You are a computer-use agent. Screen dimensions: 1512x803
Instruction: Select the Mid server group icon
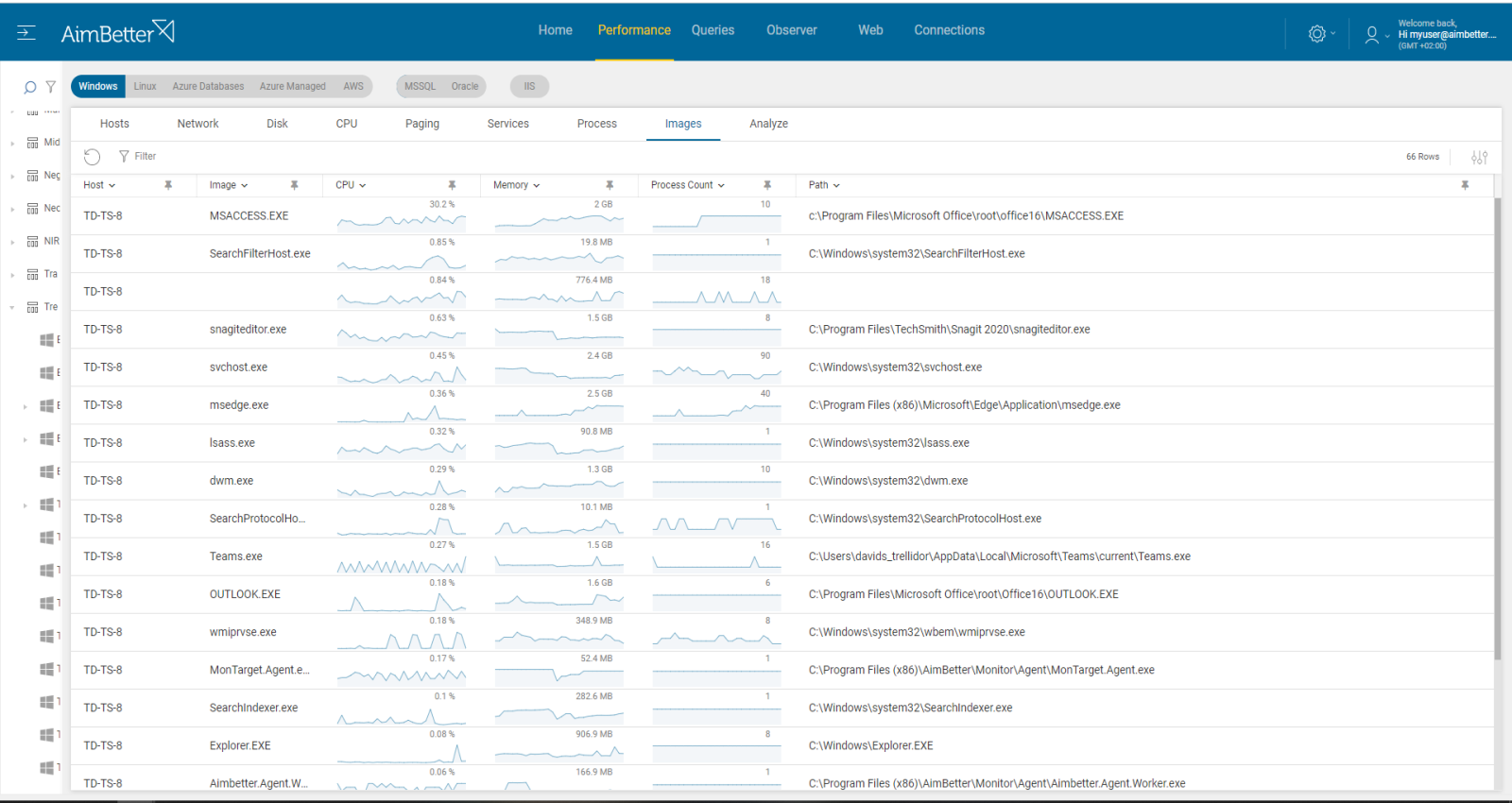click(x=32, y=143)
